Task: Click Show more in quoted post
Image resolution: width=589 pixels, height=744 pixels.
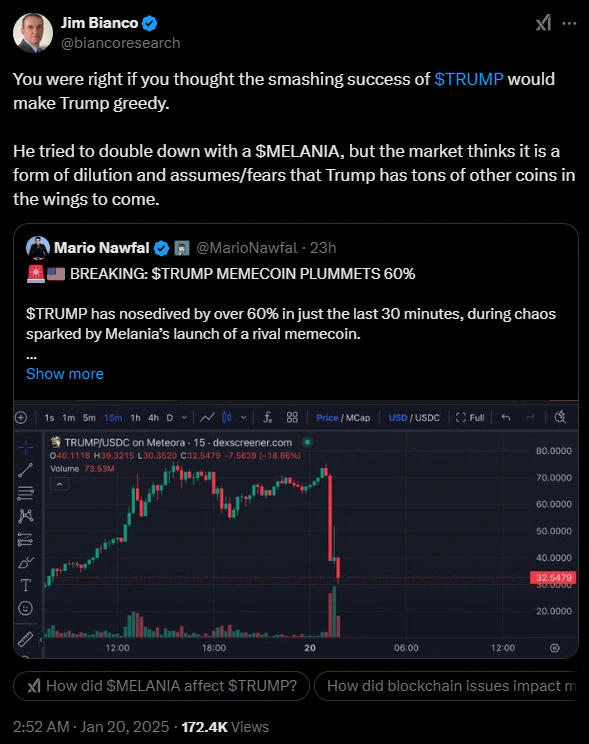Action: (x=65, y=374)
